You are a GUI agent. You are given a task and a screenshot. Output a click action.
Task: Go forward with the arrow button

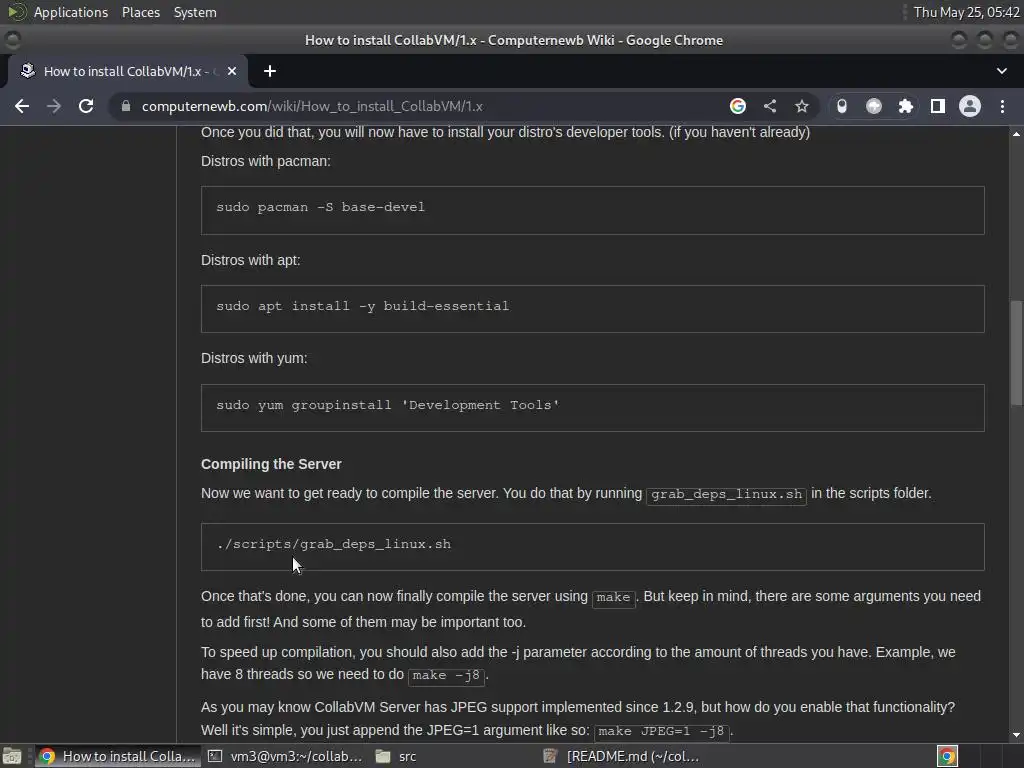click(x=54, y=106)
